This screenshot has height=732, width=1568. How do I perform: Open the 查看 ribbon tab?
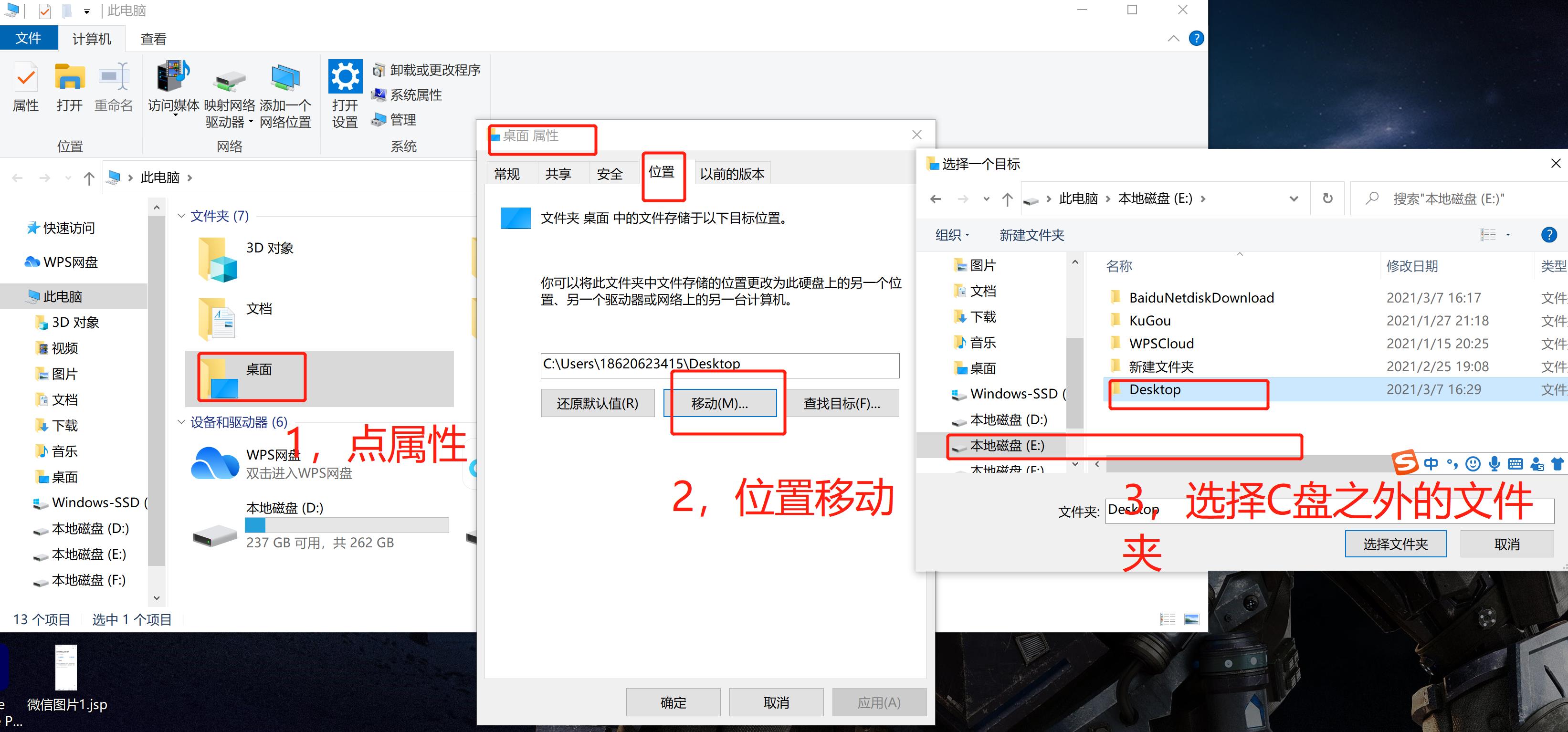(153, 38)
